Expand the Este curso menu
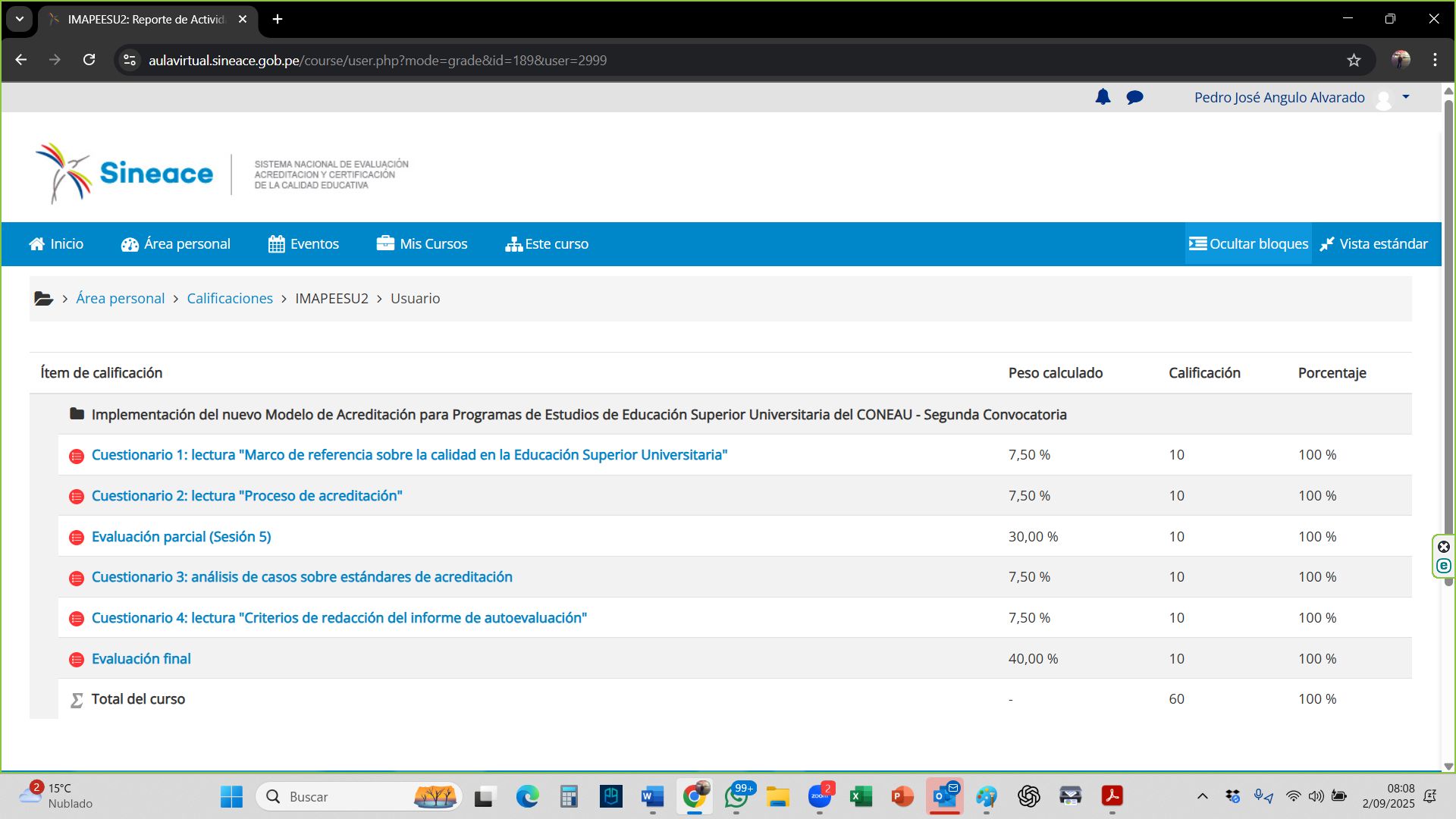1456x819 pixels. click(547, 244)
